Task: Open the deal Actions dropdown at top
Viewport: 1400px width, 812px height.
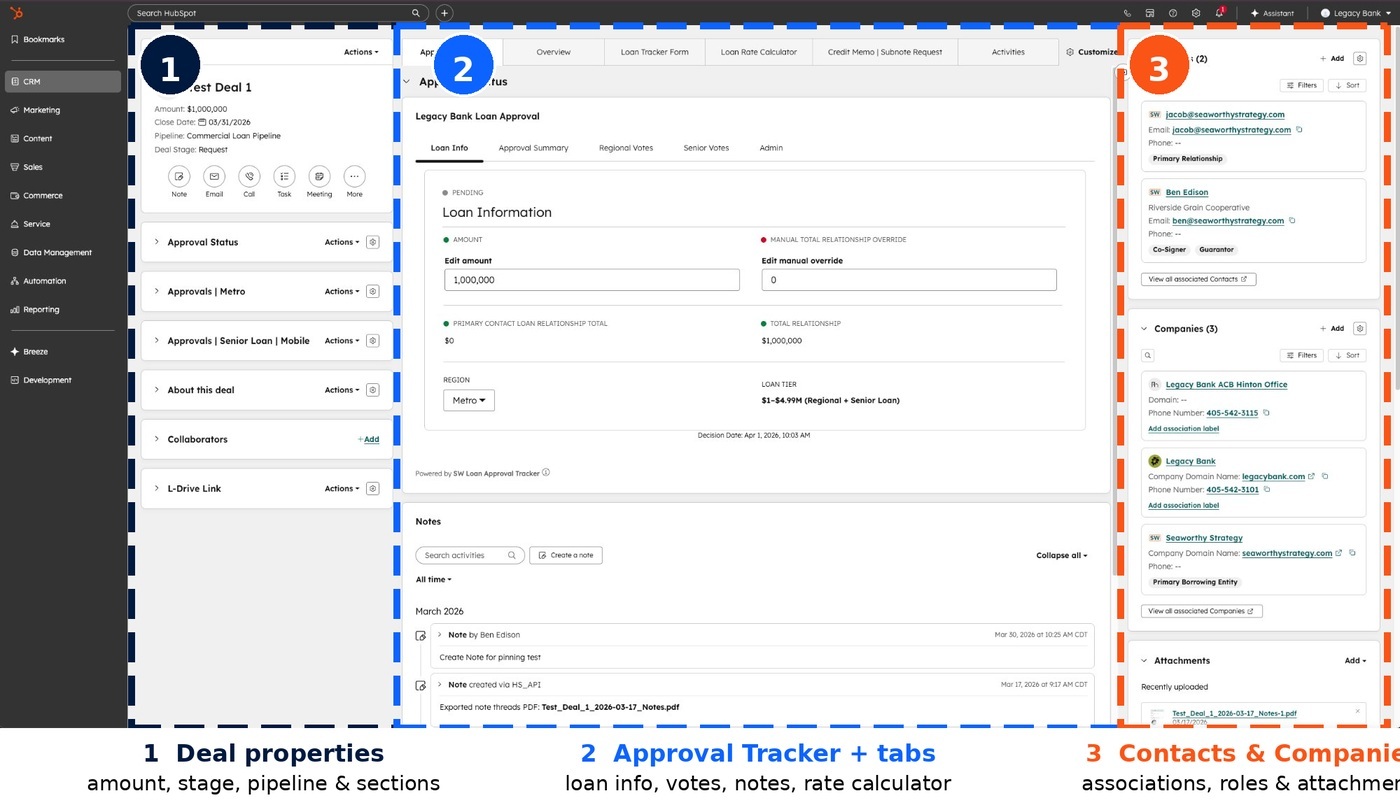Action: (361, 52)
